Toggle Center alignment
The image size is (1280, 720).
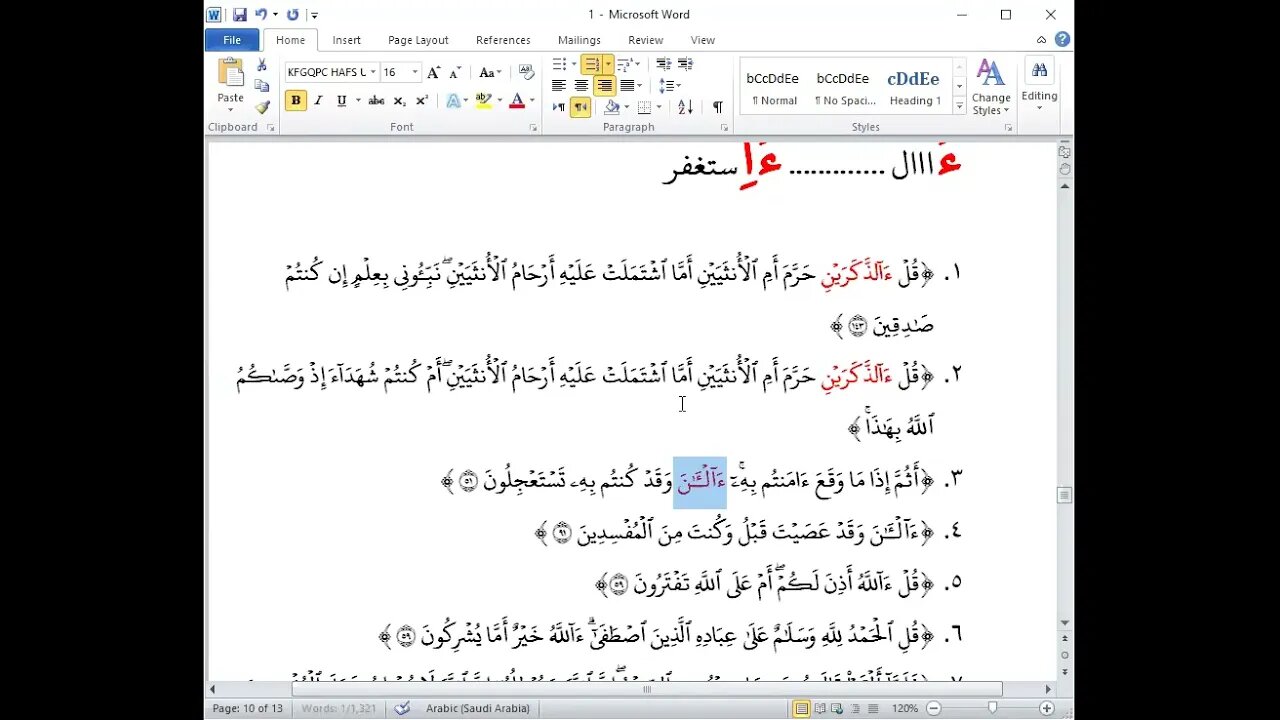click(581, 86)
